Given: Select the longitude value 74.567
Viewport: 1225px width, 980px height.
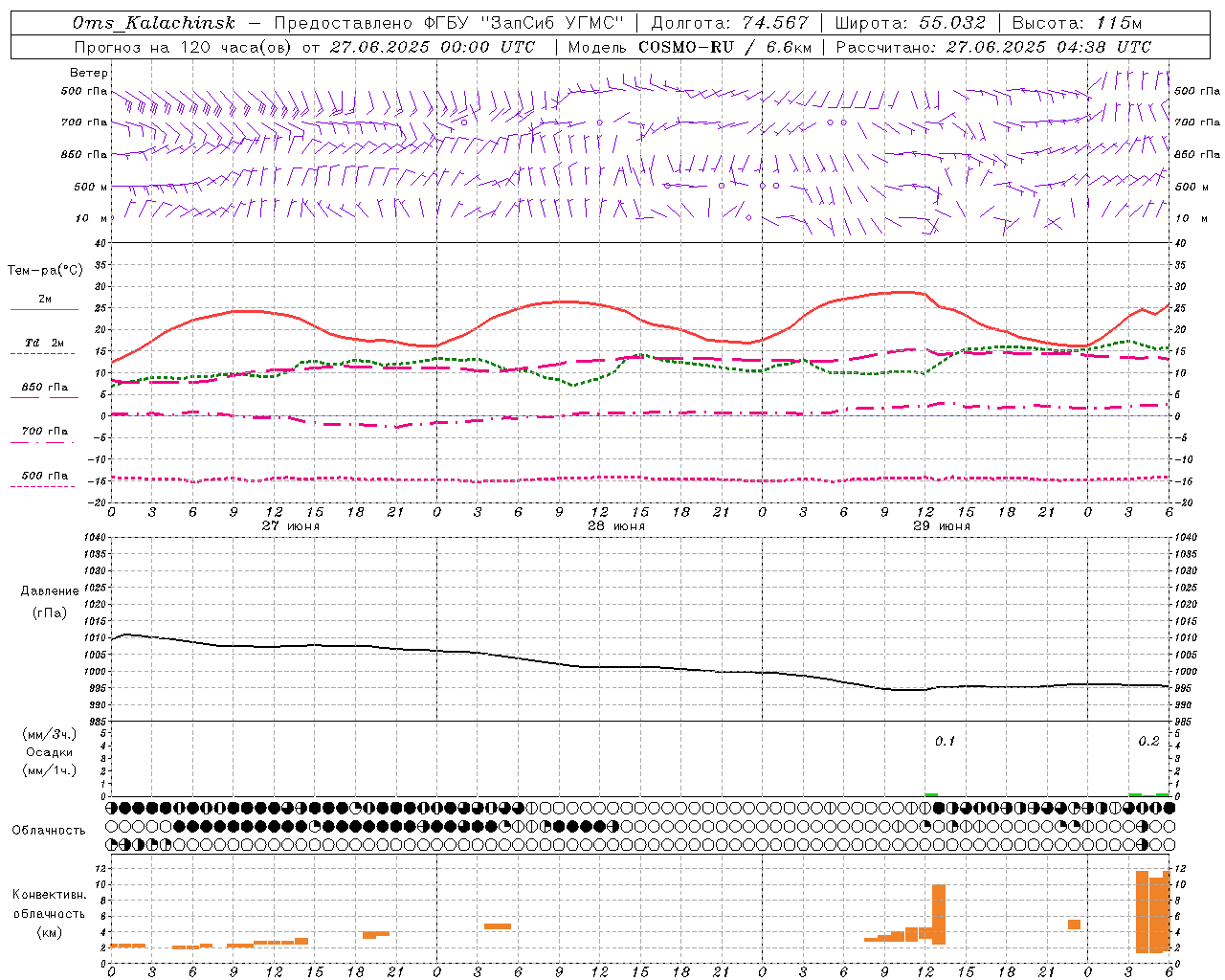Looking at the screenshot, I should click(x=774, y=23).
